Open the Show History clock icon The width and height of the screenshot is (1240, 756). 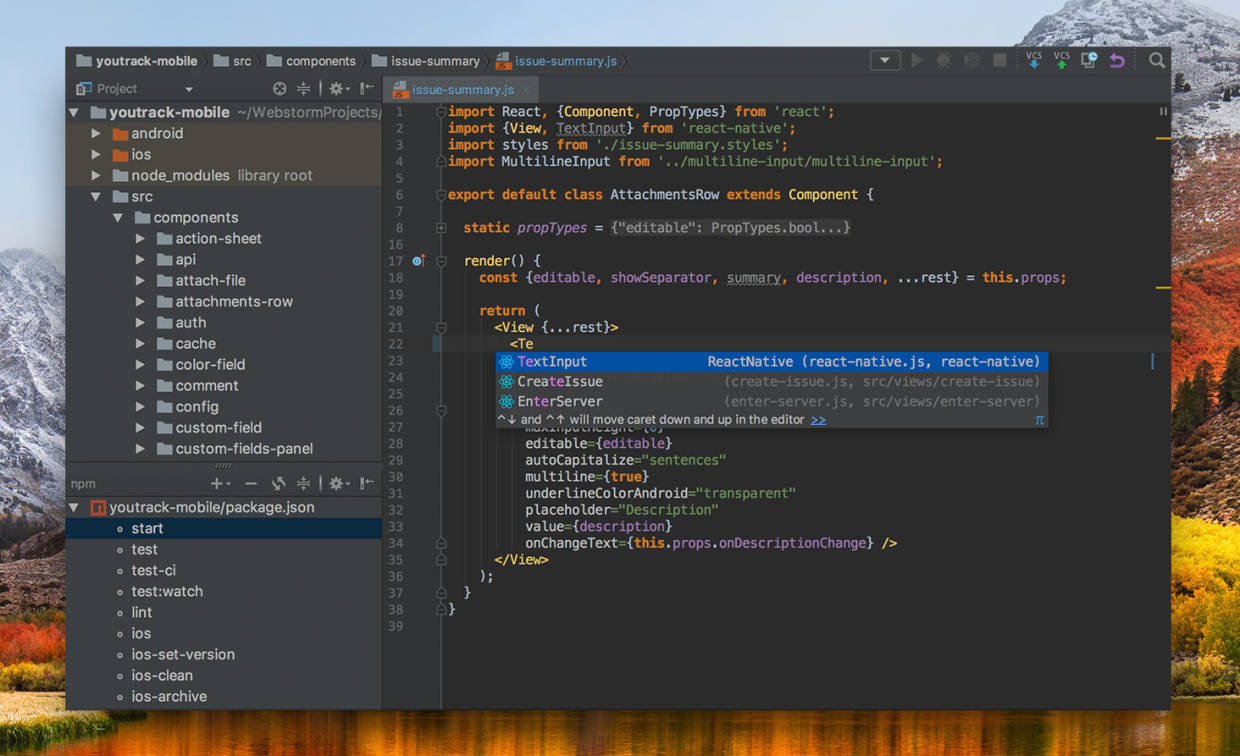(1089, 60)
